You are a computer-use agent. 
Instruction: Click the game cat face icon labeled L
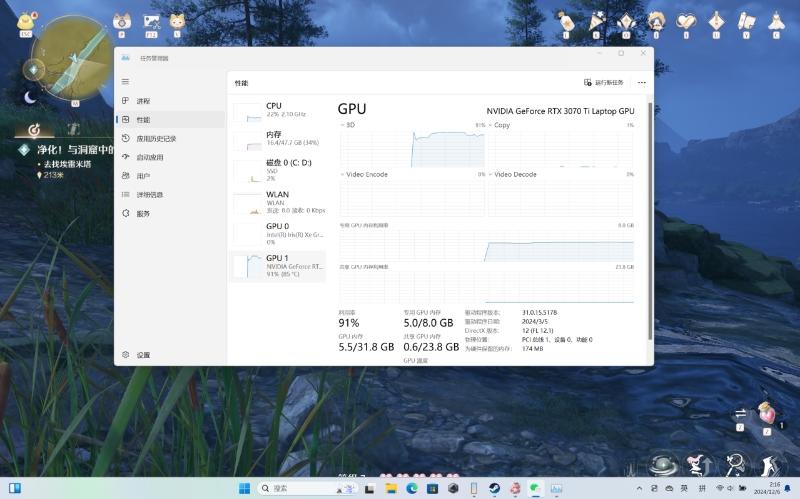pos(177,22)
